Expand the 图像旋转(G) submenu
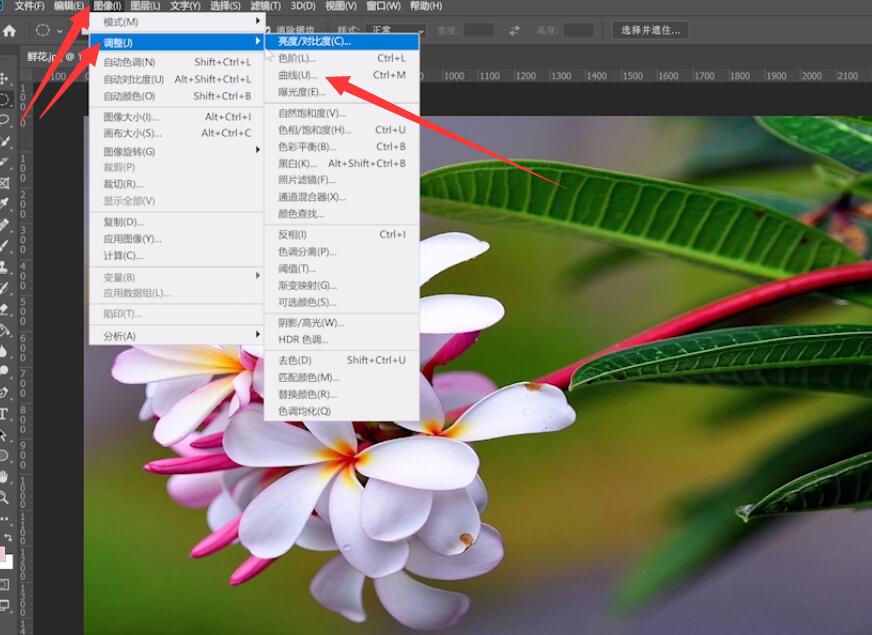This screenshot has height=635, width=872. click(x=176, y=151)
